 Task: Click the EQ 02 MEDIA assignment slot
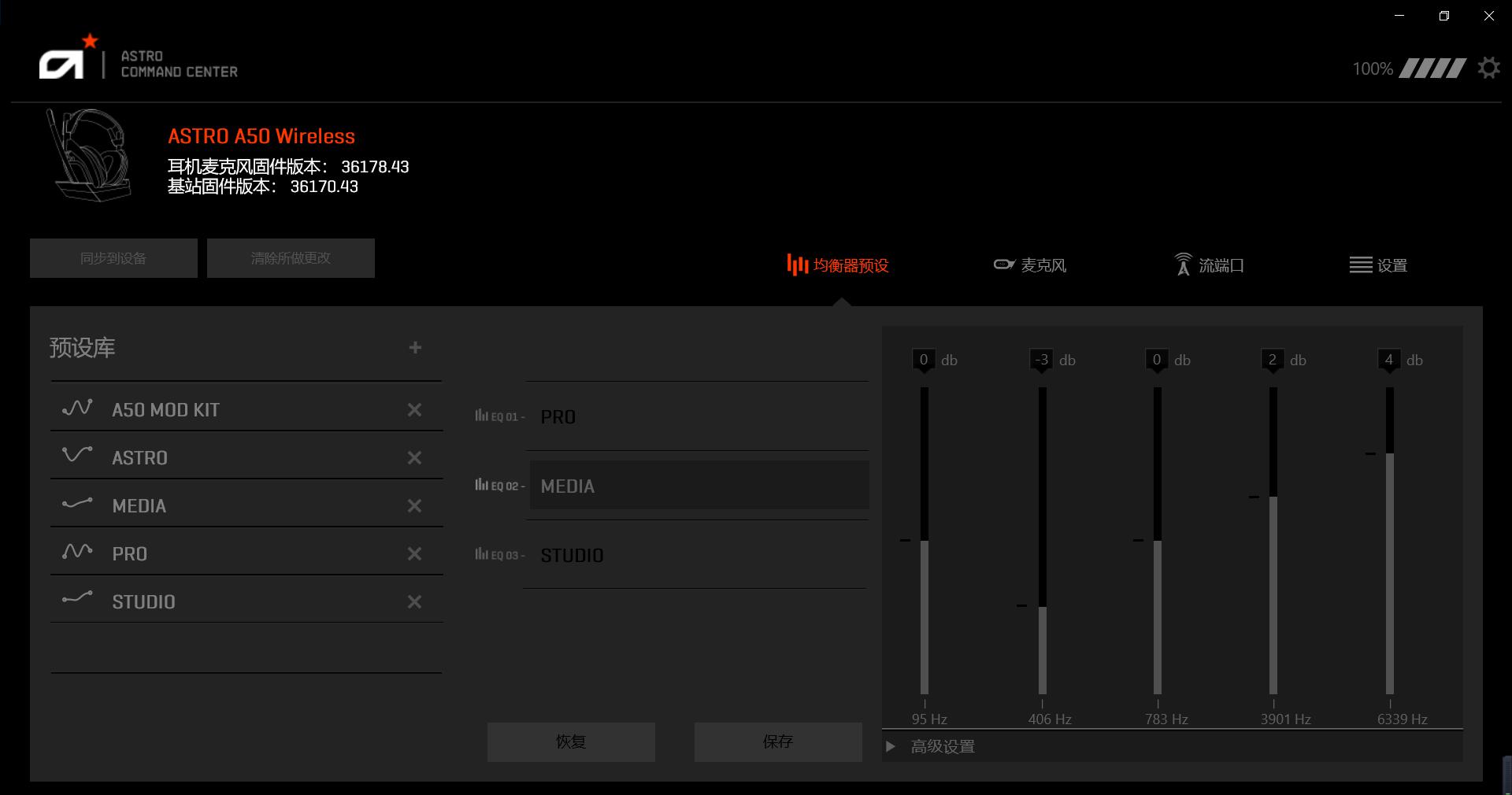(697, 486)
